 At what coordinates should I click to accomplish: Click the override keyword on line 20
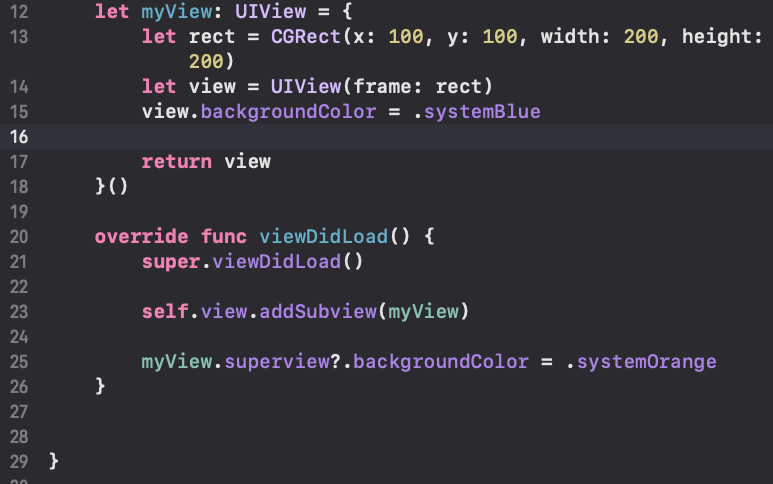(141, 237)
